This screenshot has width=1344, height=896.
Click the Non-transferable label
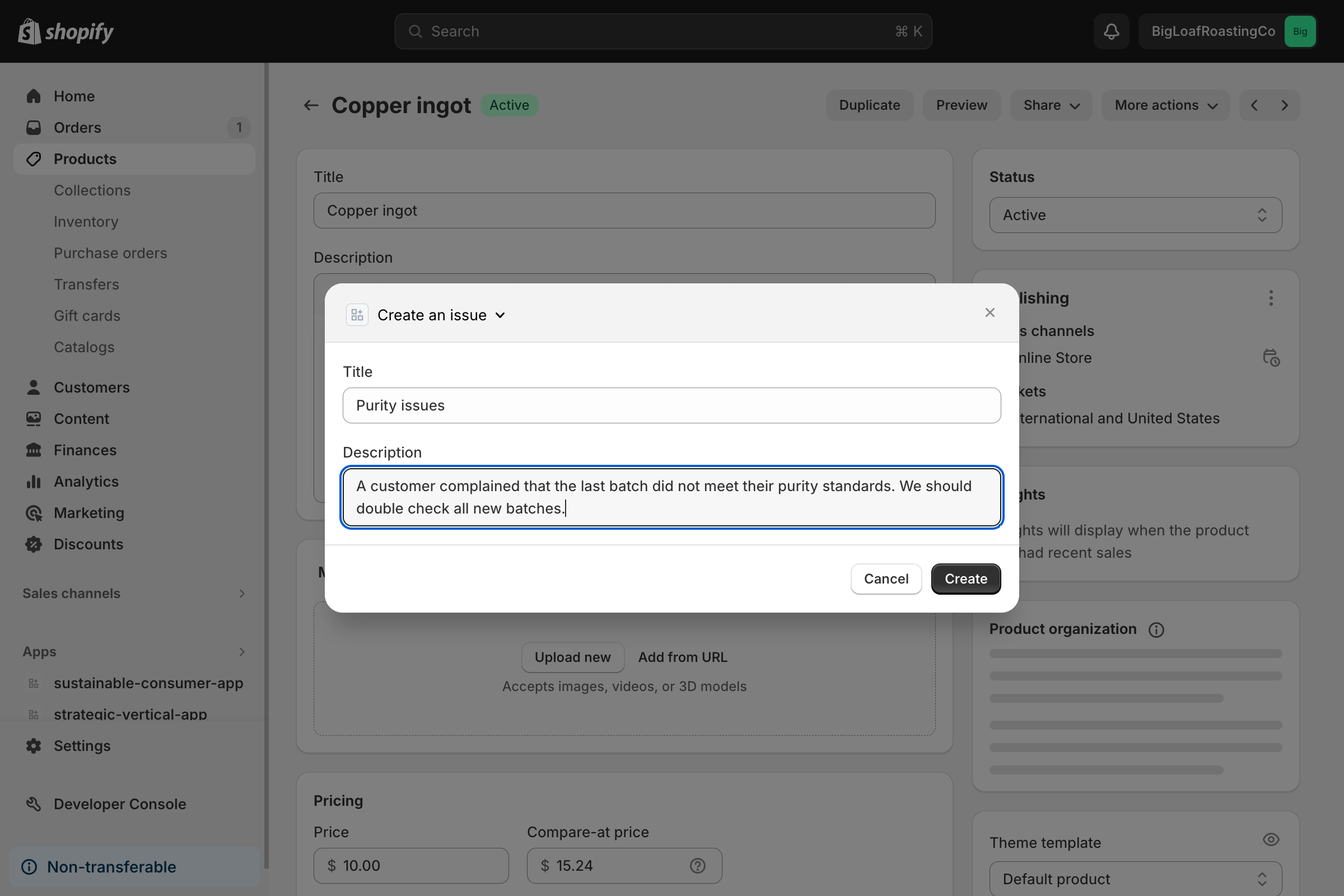pyautogui.click(x=111, y=867)
